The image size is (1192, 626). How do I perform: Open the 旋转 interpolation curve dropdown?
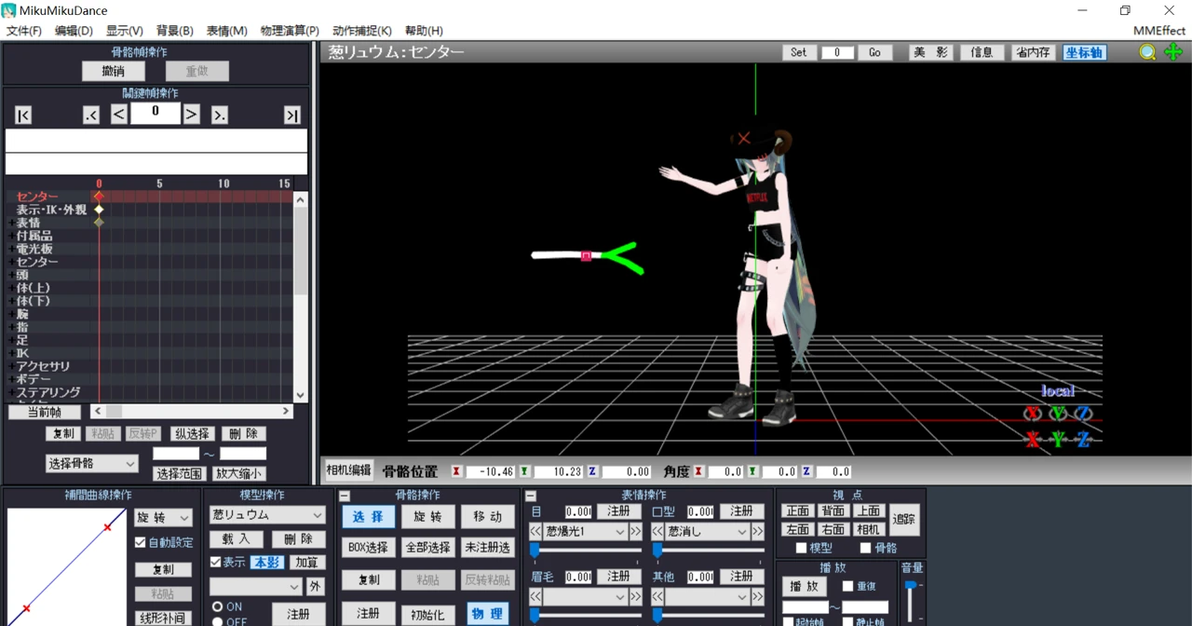point(163,517)
